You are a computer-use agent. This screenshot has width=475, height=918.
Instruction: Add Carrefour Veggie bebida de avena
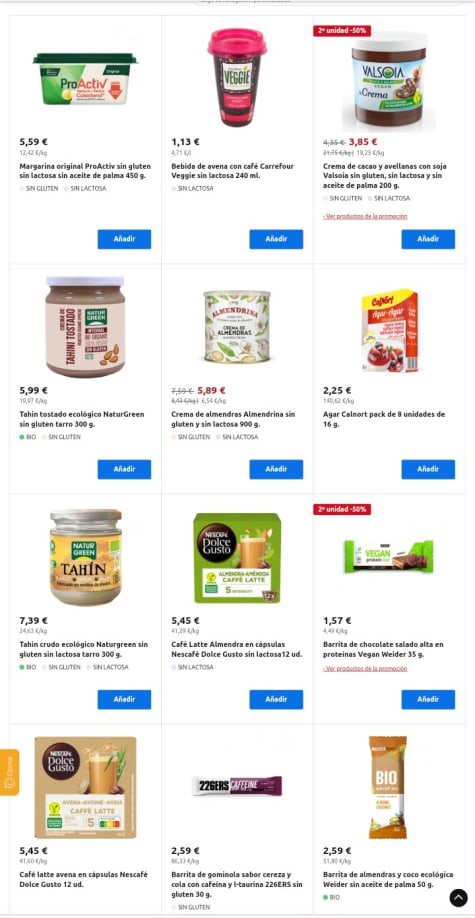click(x=276, y=239)
